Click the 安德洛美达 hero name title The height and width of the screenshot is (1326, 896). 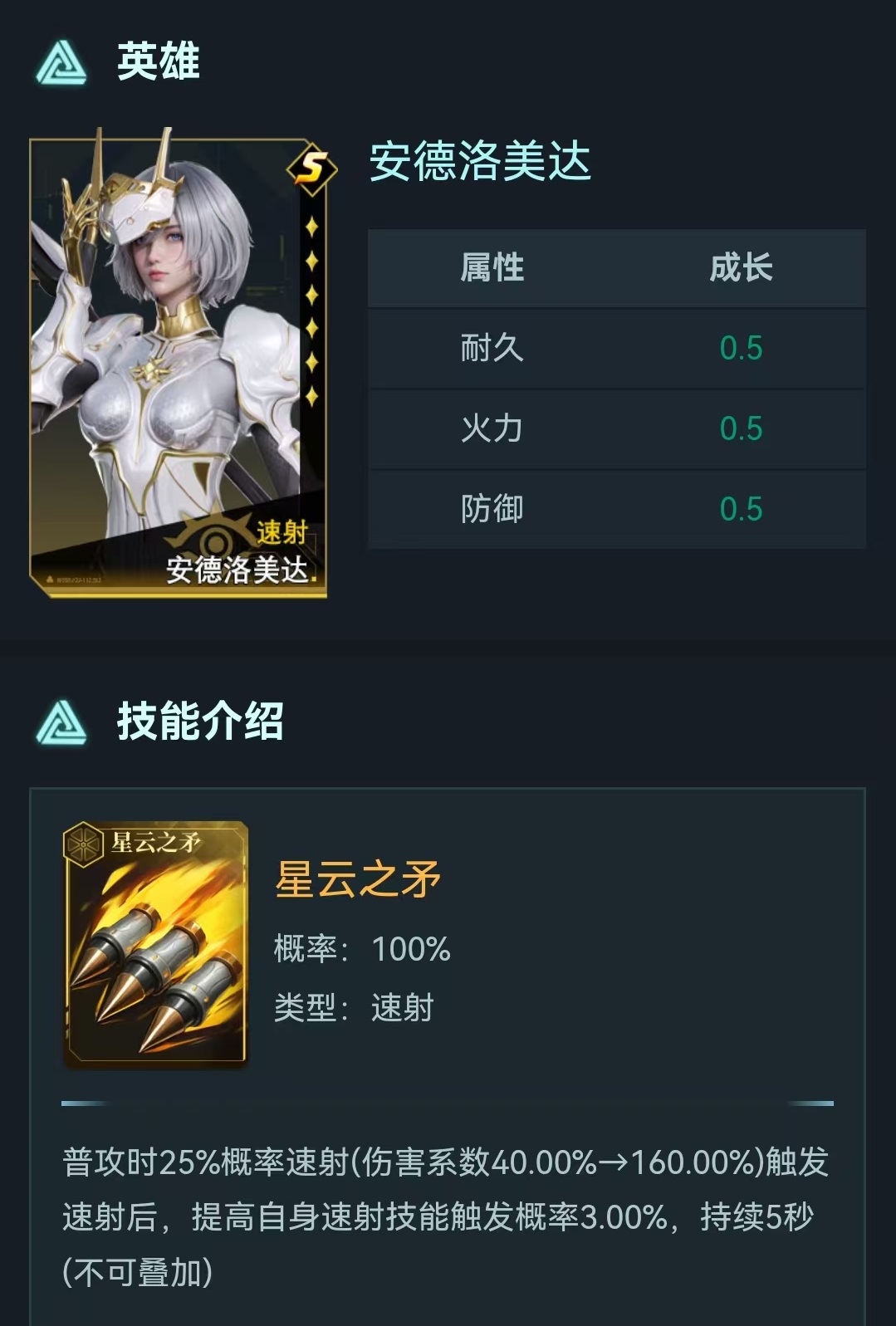click(480, 161)
